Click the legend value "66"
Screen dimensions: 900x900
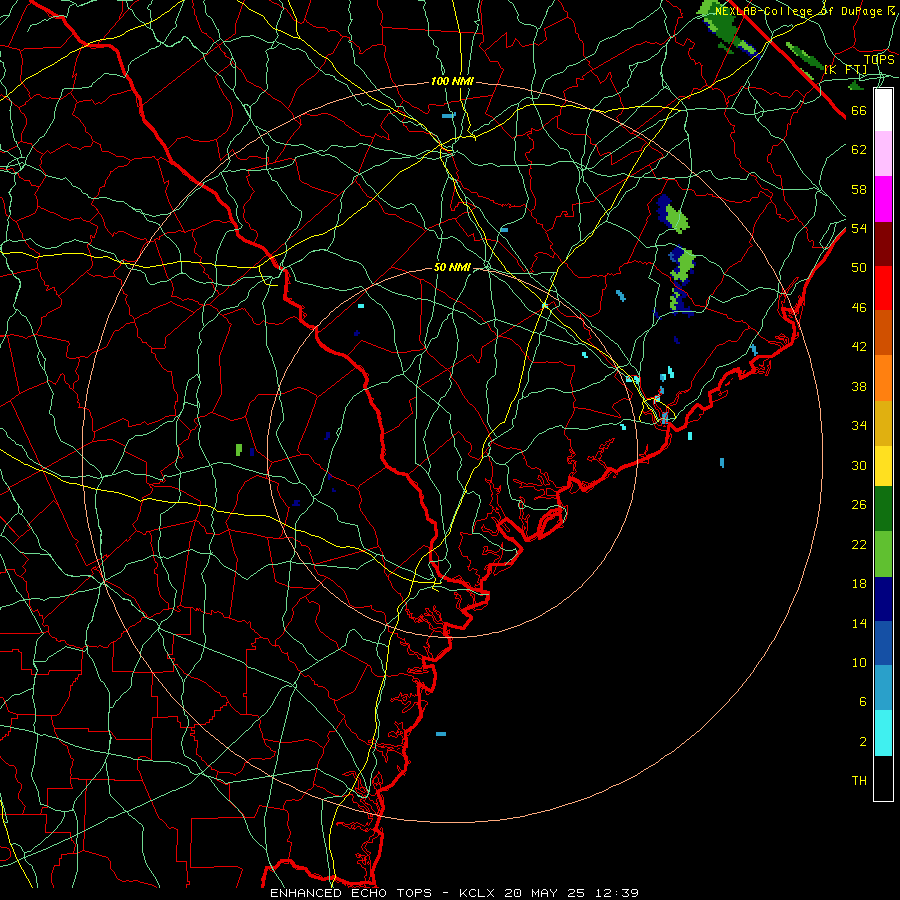(859, 111)
